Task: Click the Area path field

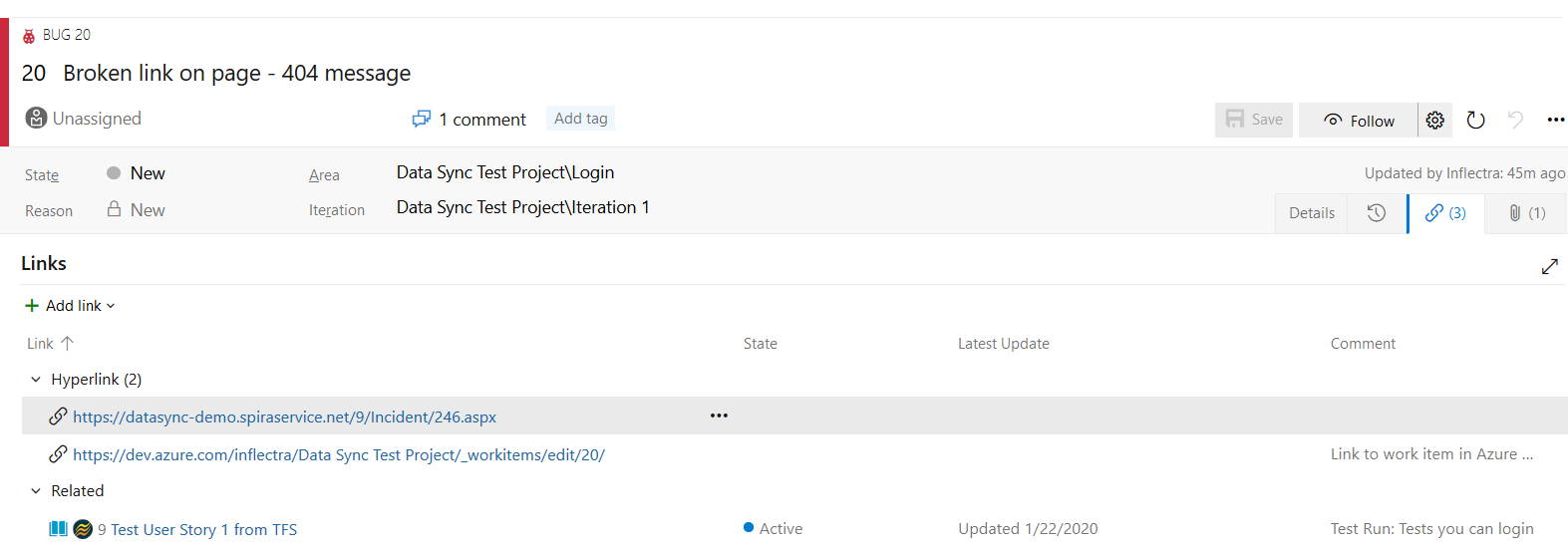Action: tap(505, 172)
